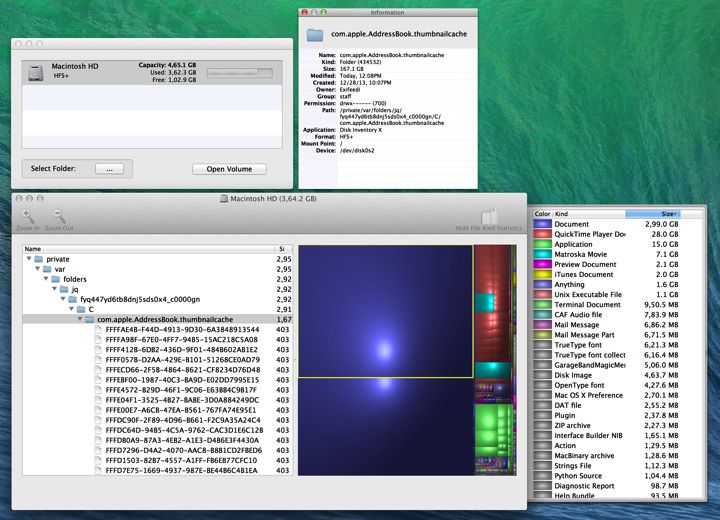Click the private folder icon

pyautogui.click(x=39, y=259)
